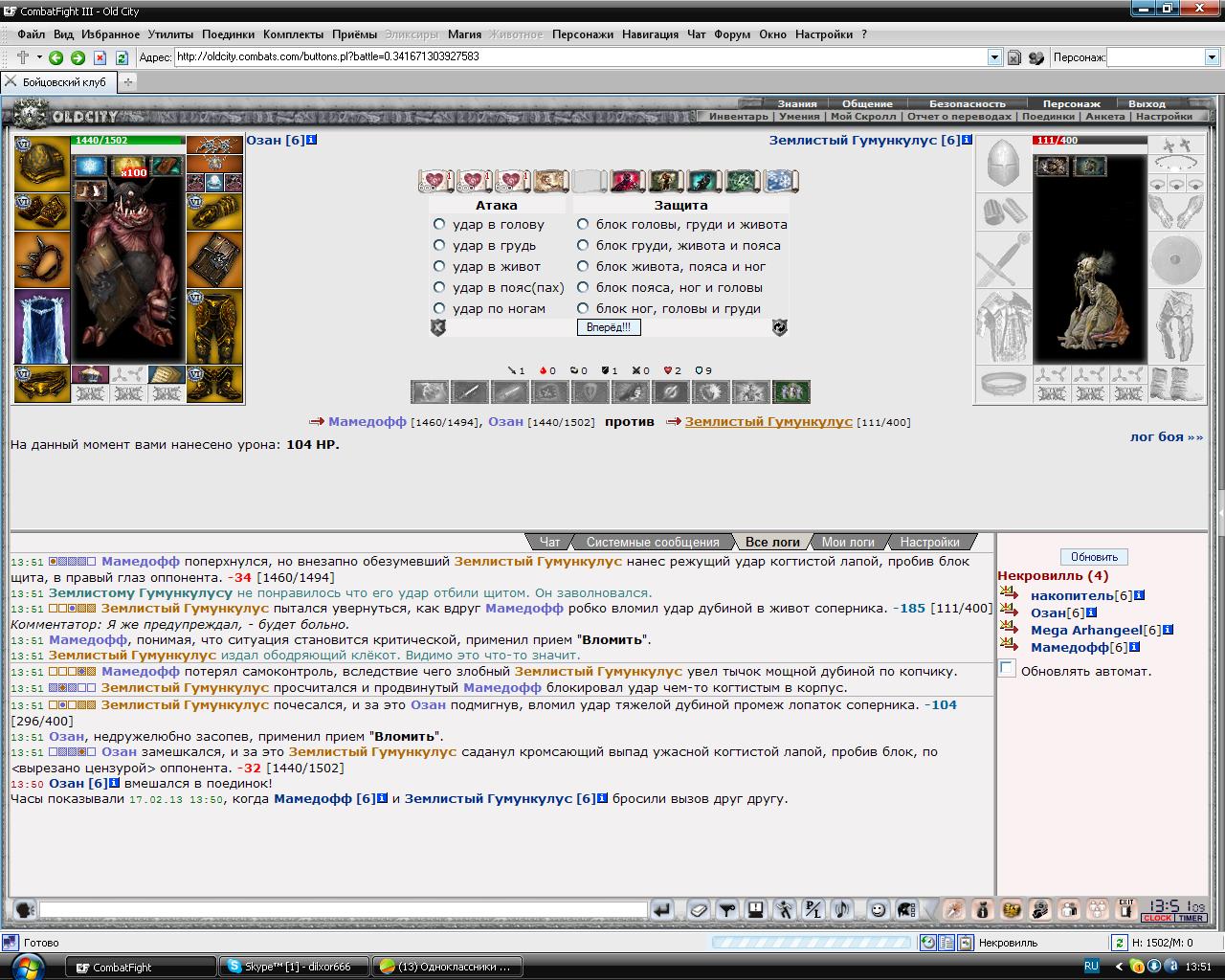Image resolution: width=1225 pixels, height=980 pixels.
Task: Click the info icon beside Mega Arhangeel
Action: (x=1169, y=630)
